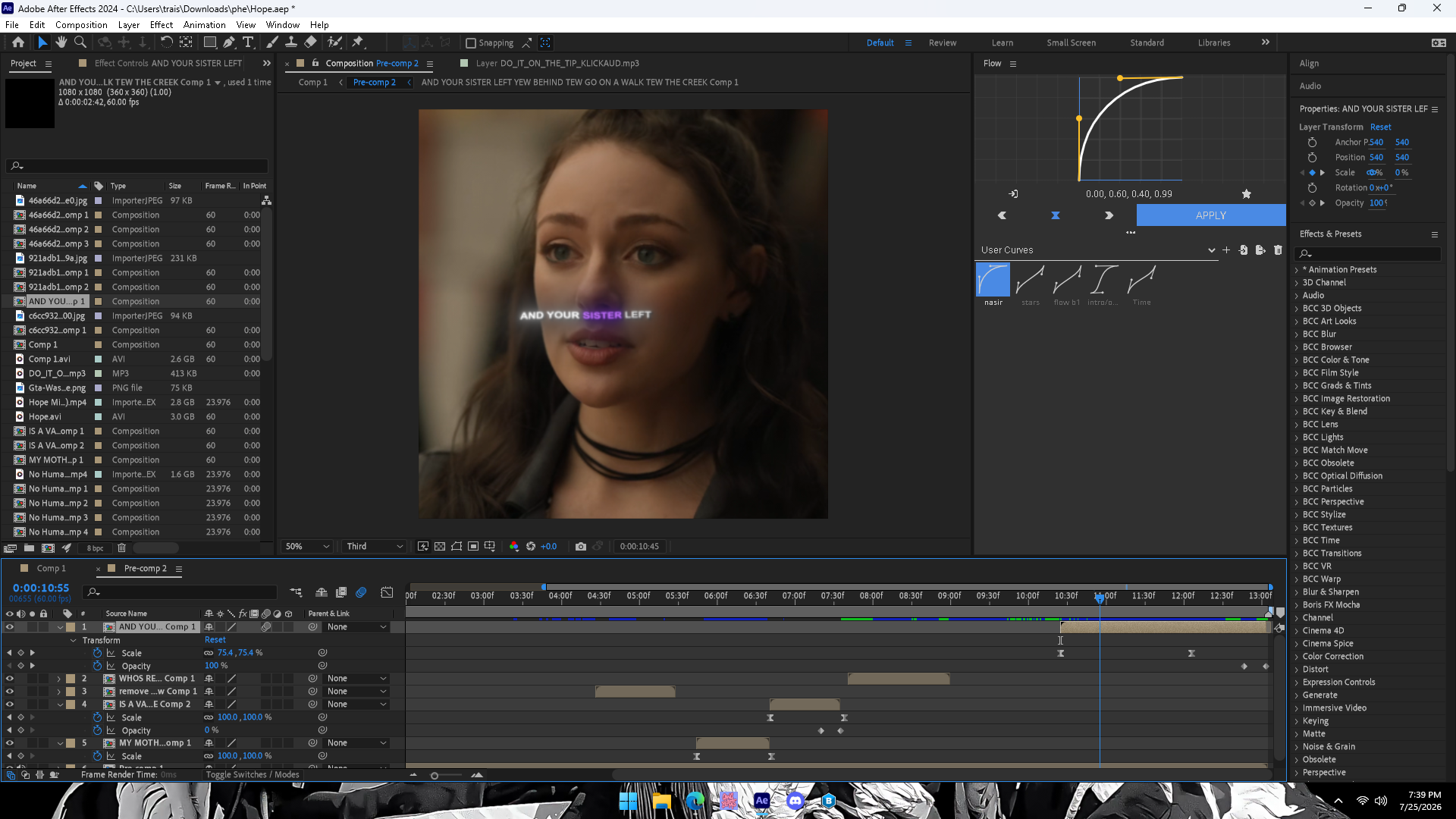The image size is (1456, 819).
Task: Open the User Curves dropdown
Action: 1097,250
